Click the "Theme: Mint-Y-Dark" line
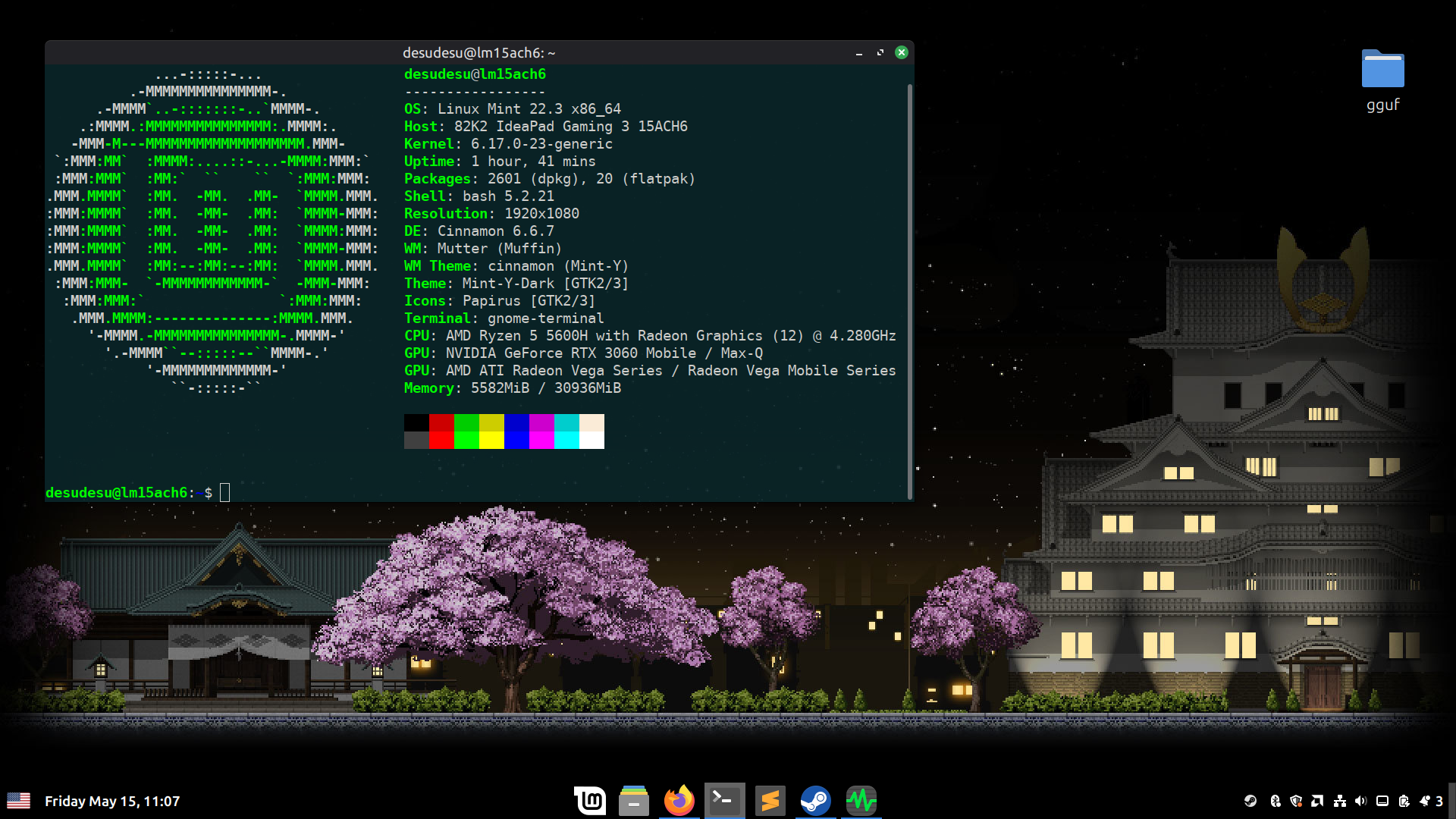The width and height of the screenshot is (1456, 819). click(x=516, y=284)
